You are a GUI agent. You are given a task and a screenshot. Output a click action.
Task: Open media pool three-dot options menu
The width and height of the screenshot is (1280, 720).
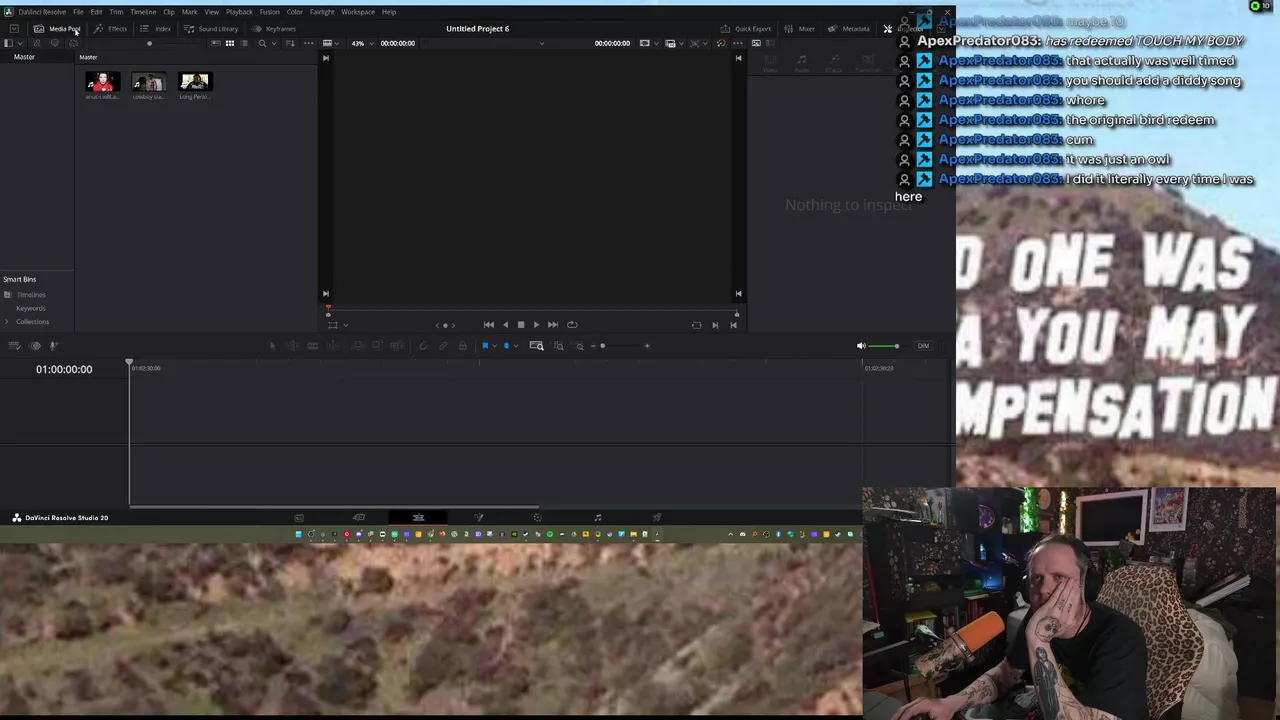[308, 43]
